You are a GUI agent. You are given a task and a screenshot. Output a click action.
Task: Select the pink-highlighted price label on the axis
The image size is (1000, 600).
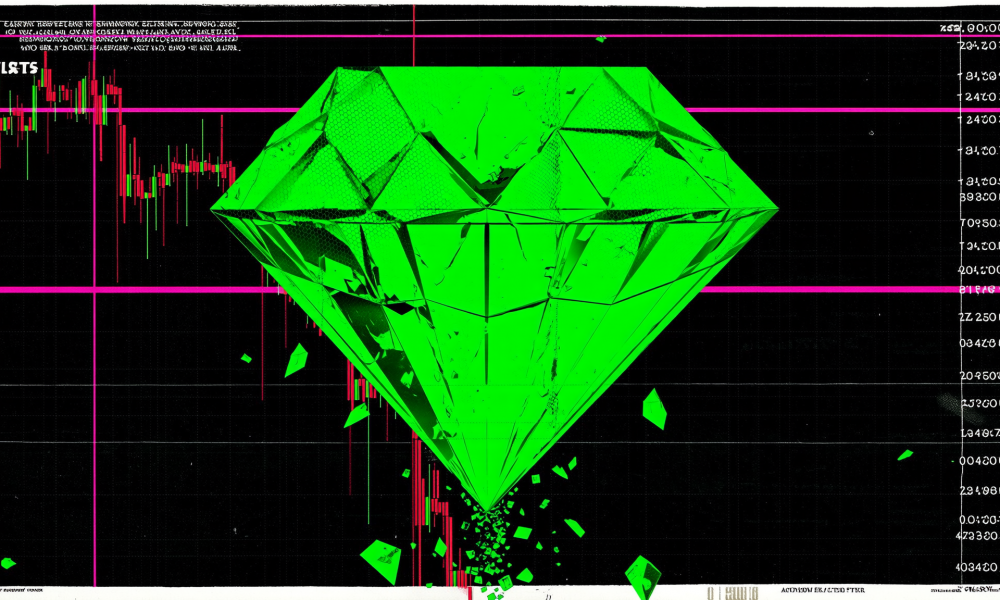point(980,289)
